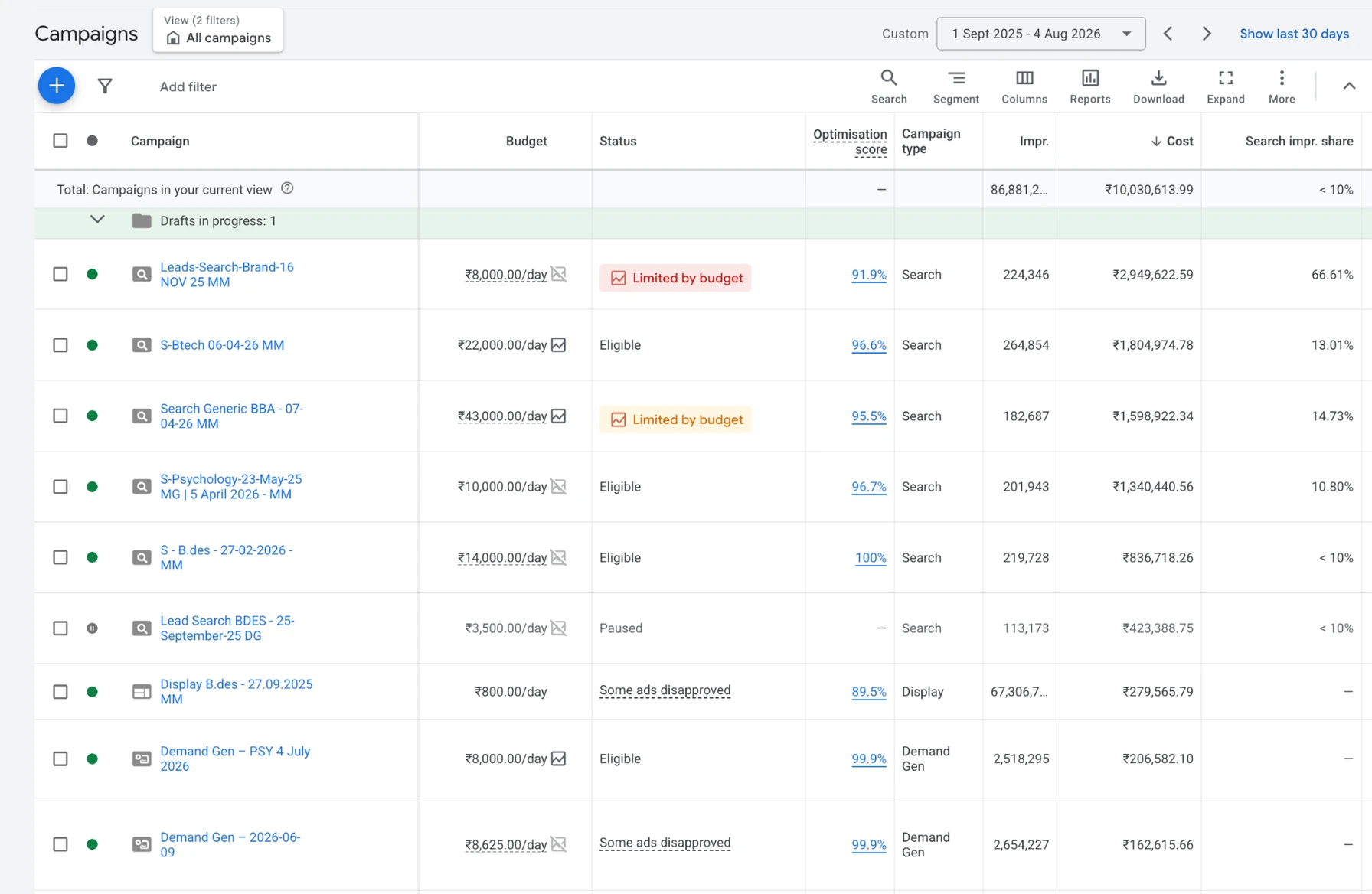This screenshot has height=894, width=1372.
Task: Check the Demand Gen PSY 4 July box
Action: (60, 759)
